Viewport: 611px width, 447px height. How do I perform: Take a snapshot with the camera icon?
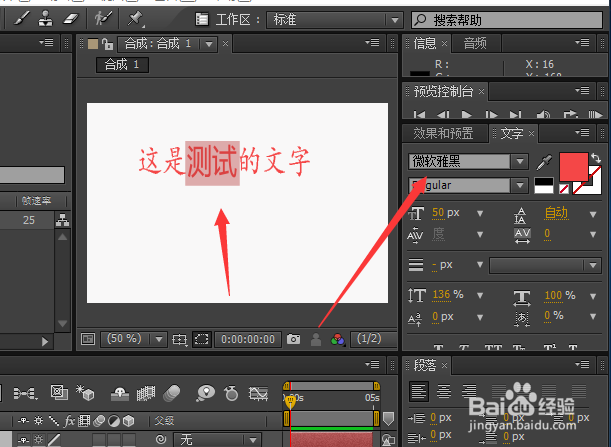293,339
